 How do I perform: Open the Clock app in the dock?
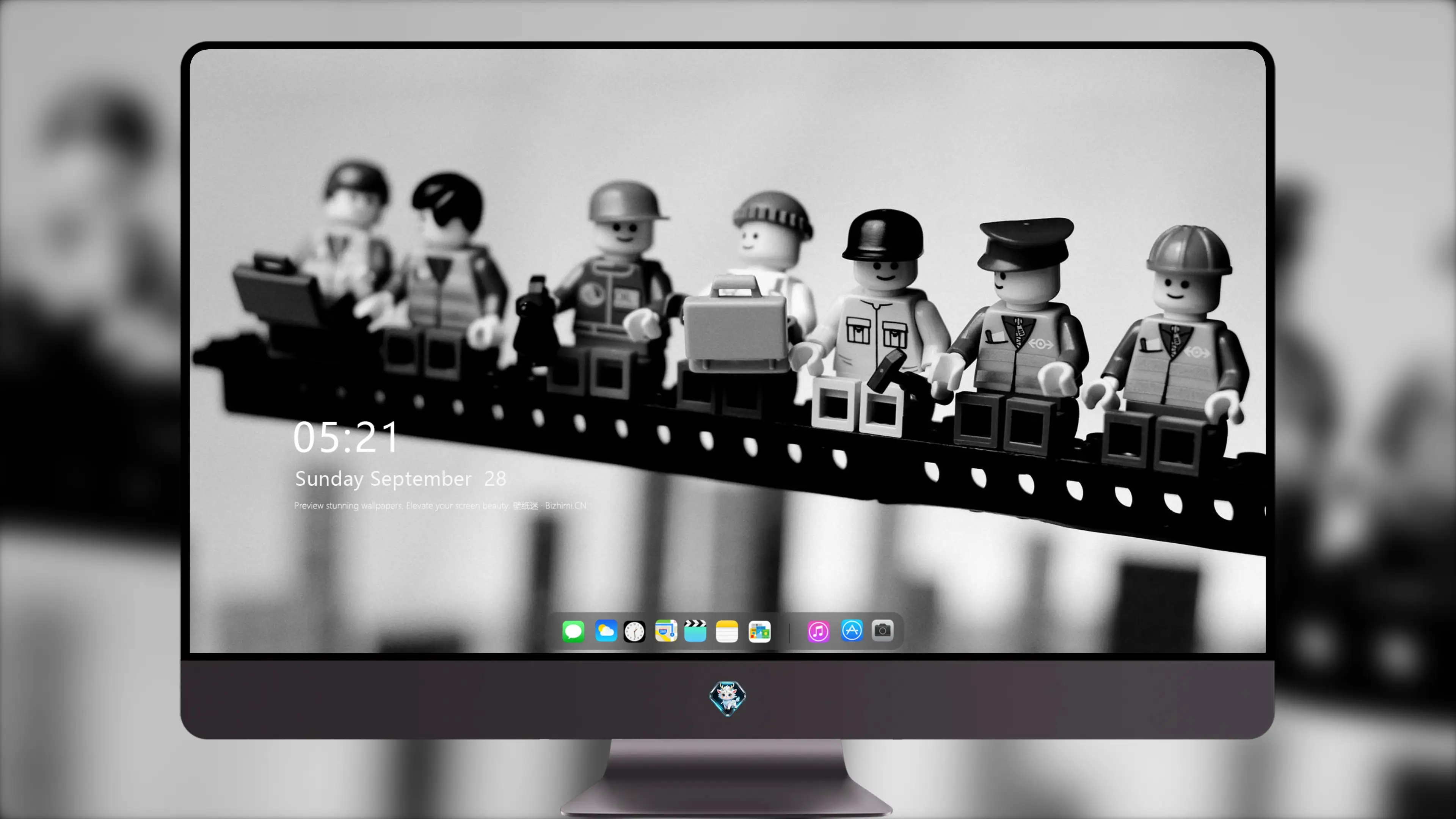[x=634, y=631]
